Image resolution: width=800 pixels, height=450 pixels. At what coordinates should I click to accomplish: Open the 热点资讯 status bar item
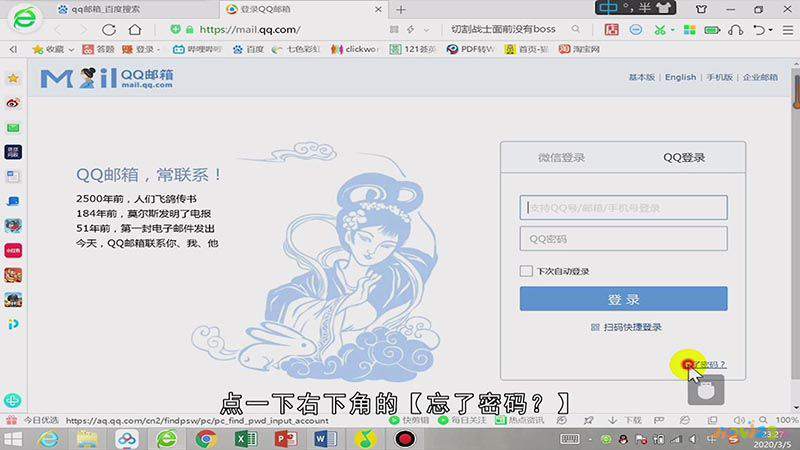click(x=519, y=420)
